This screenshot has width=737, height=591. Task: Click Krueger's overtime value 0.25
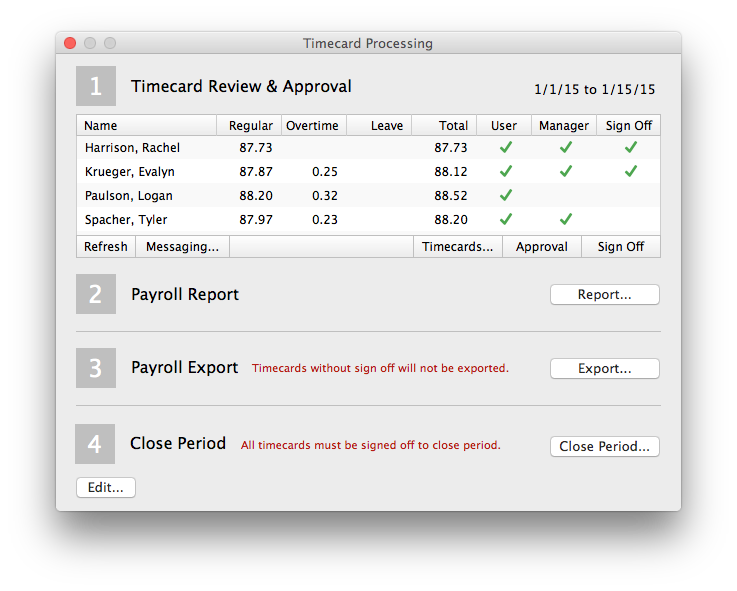pyautogui.click(x=325, y=172)
